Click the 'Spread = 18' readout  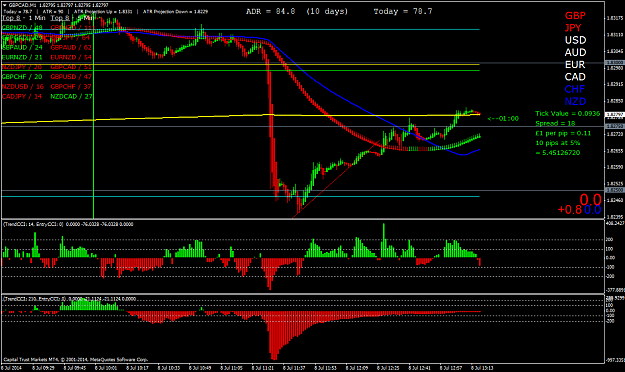555,123
